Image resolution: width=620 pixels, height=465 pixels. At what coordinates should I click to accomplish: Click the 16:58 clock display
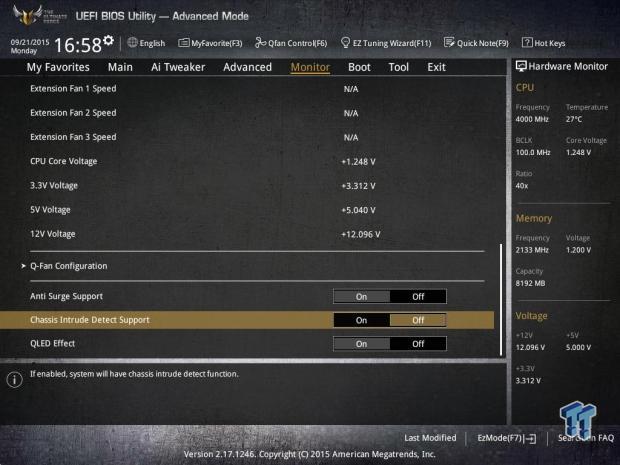[x=78, y=45]
